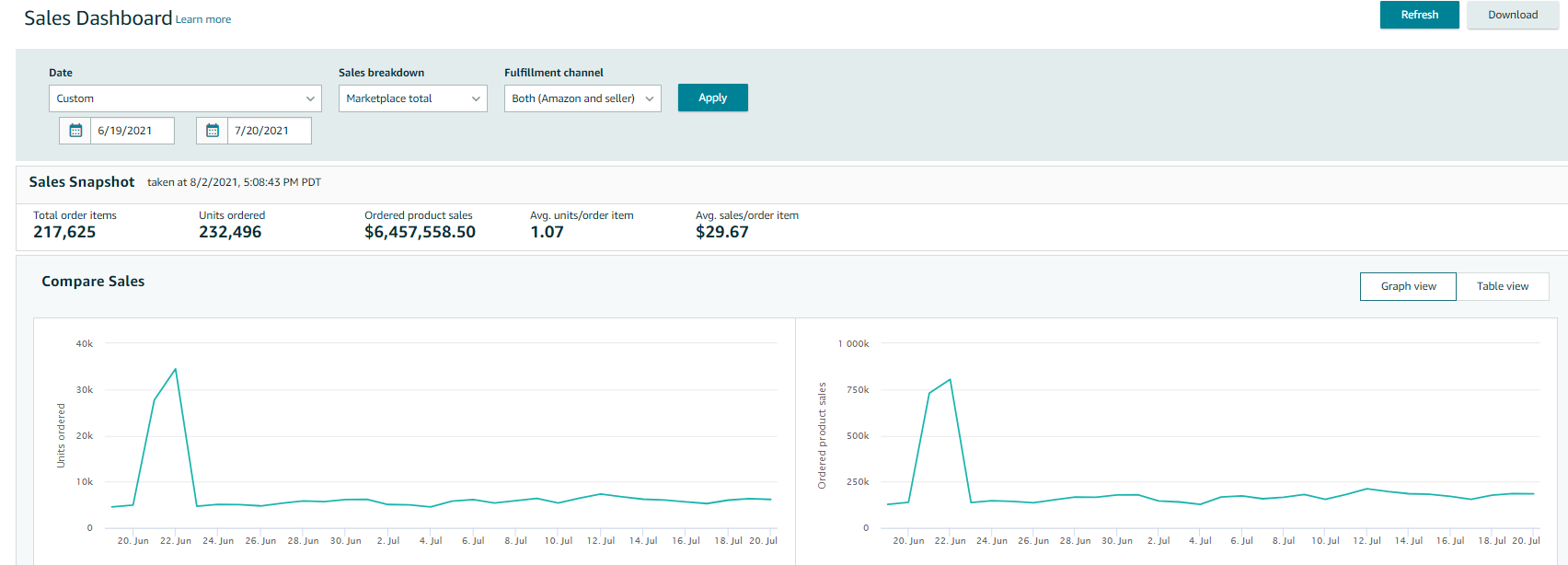The image size is (1568, 565).
Task: Select the Sales Dashboard page title
Action: point(98,18)
